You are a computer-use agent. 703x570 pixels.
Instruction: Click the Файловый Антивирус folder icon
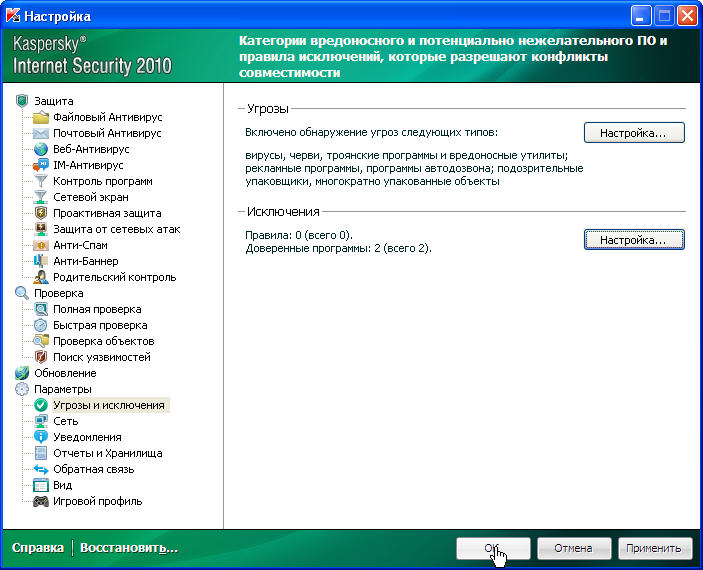point(40,117)
